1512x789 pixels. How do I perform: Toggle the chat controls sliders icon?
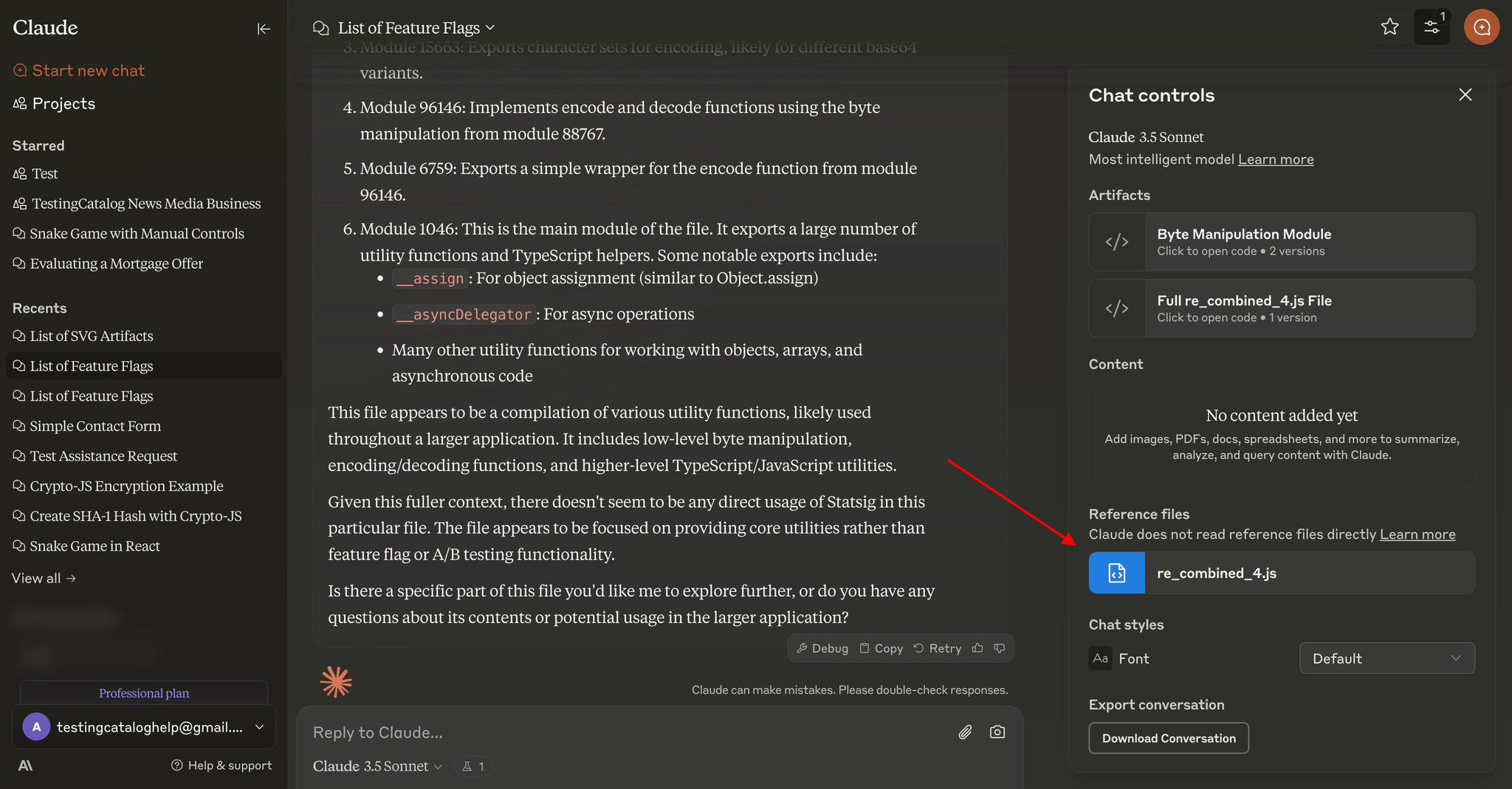1432,27
